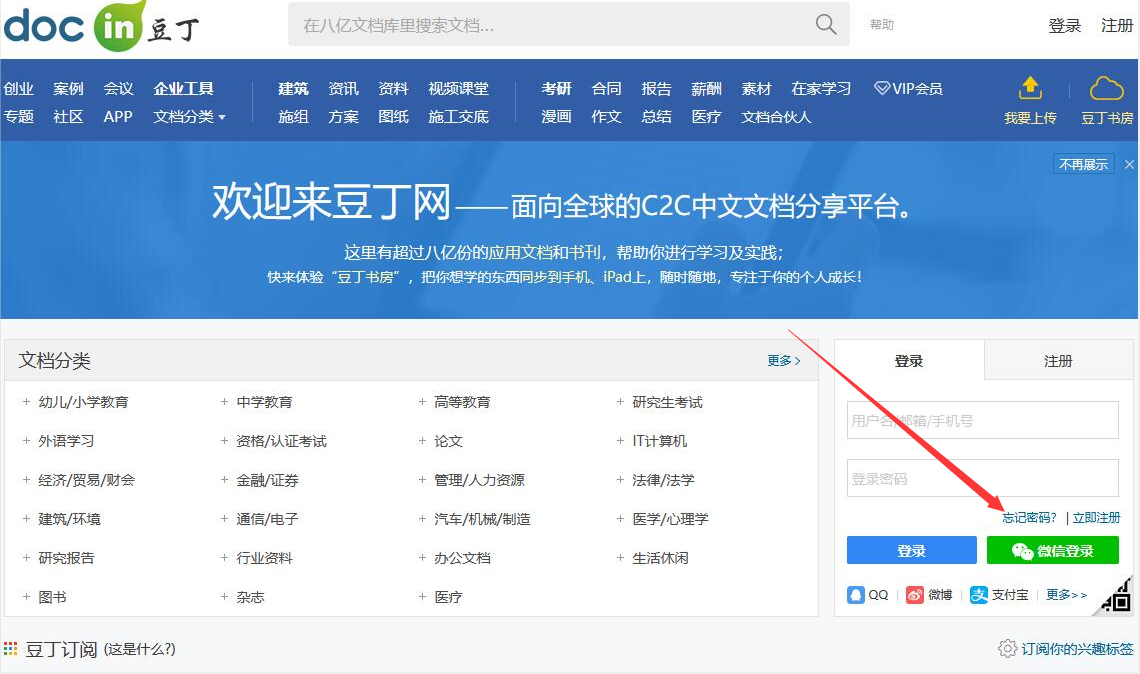Click the docin 豆丁 logo
The width and height of the screenshot is (1140, 674).
pos(101,26)
